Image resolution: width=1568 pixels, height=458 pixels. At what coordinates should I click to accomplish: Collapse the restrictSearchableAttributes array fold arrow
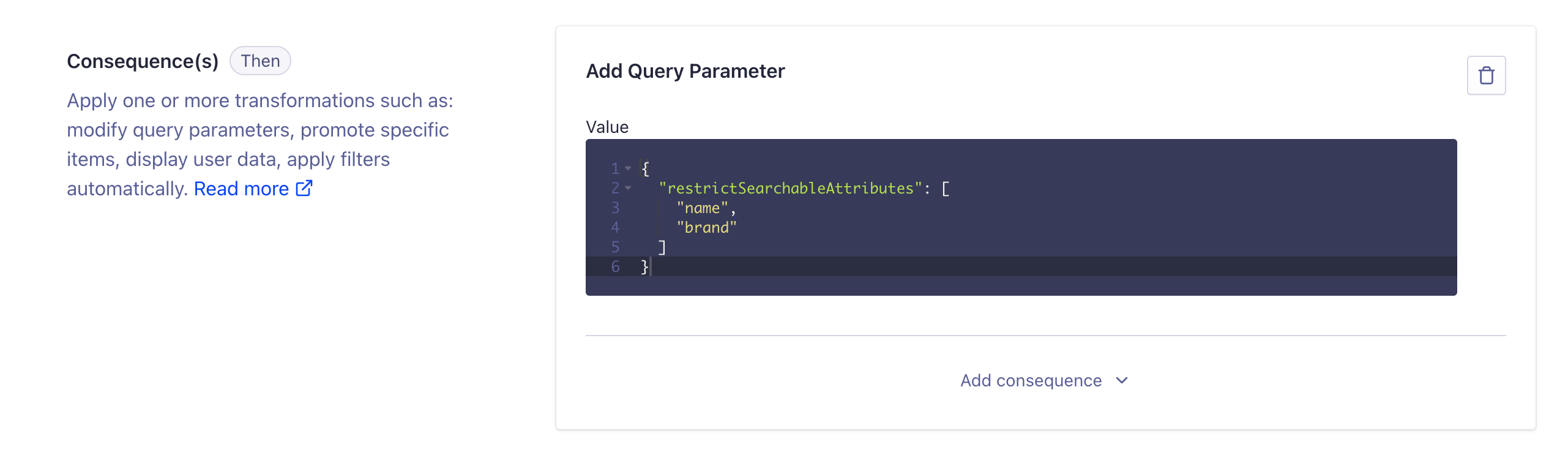628,188
